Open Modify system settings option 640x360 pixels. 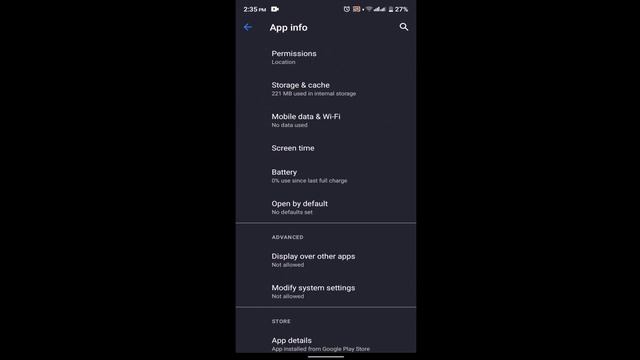[326, 291]
